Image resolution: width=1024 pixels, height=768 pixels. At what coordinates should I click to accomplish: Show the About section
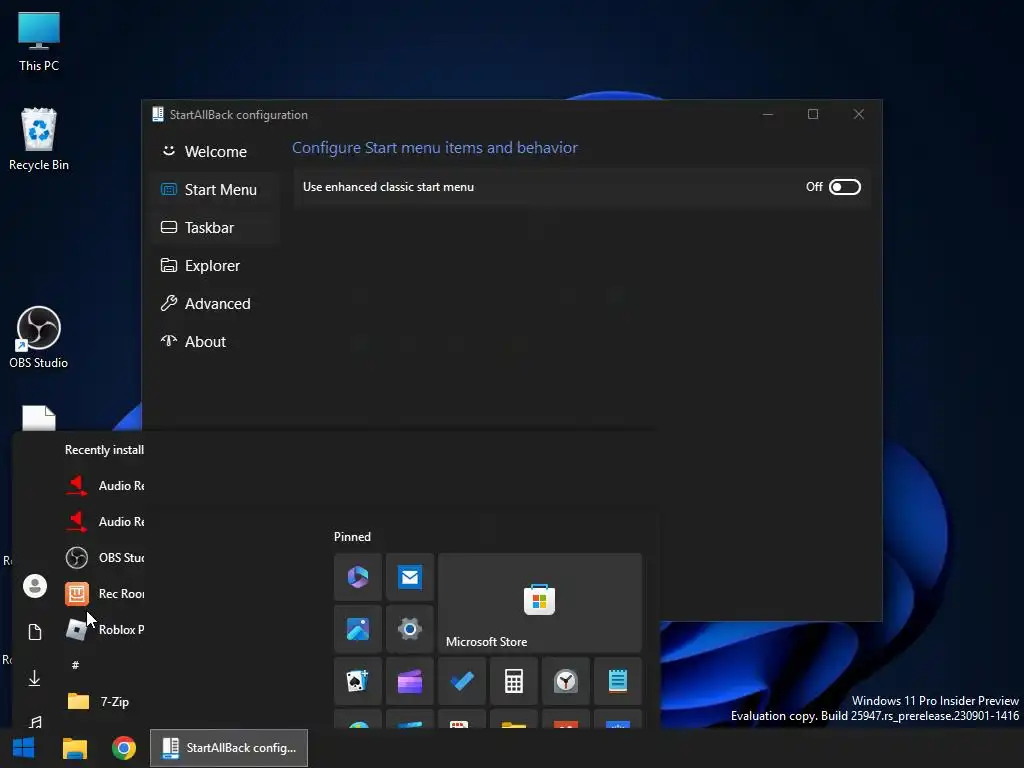[216, 342]
